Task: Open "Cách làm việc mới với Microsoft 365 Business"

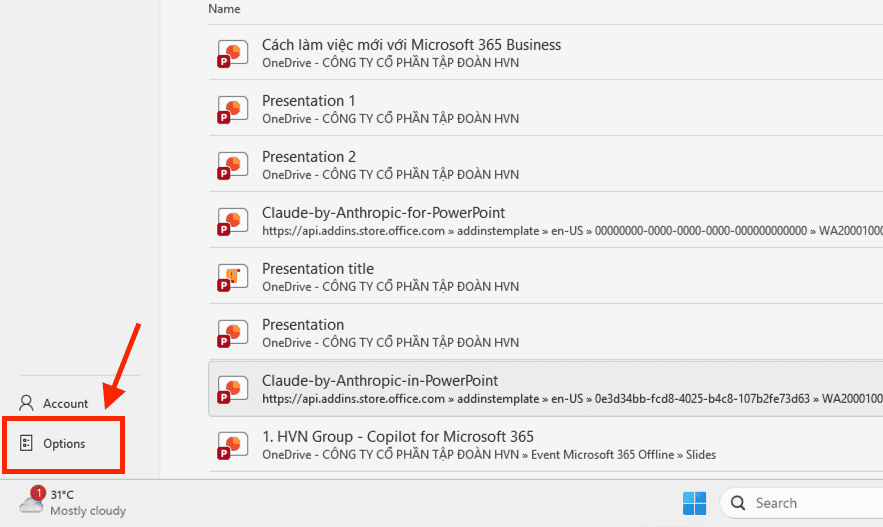Action: 411,45
